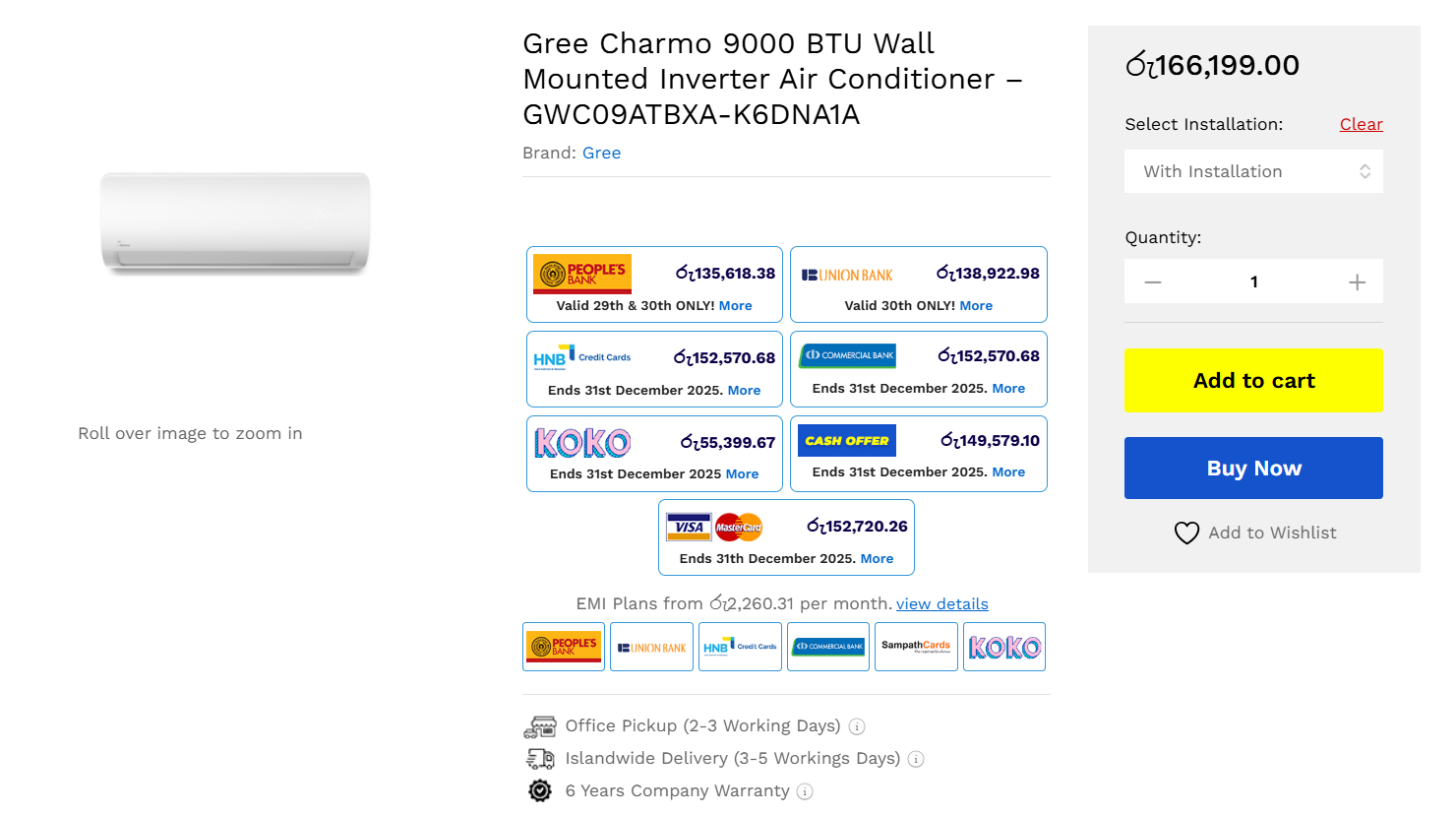Open info icon beside 6 Years Company Warranty

pos(805,791)
